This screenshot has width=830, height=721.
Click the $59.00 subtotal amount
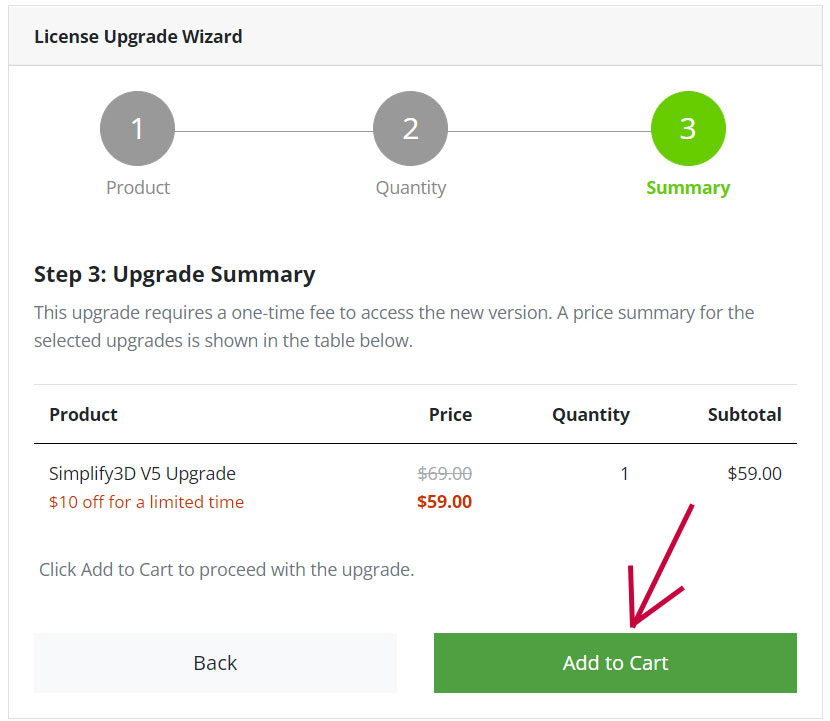754,474
